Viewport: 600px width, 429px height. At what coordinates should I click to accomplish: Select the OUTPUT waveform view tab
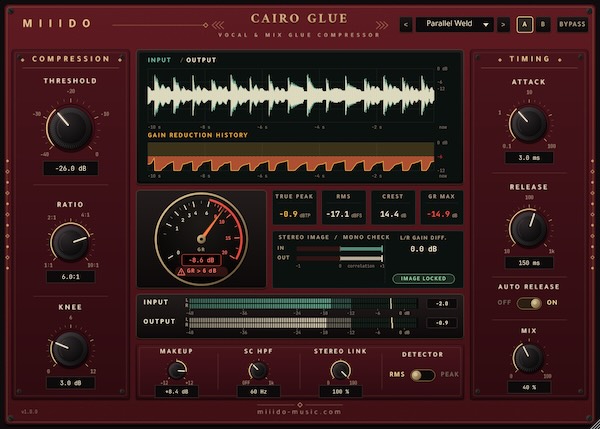(x=201, y=60)
